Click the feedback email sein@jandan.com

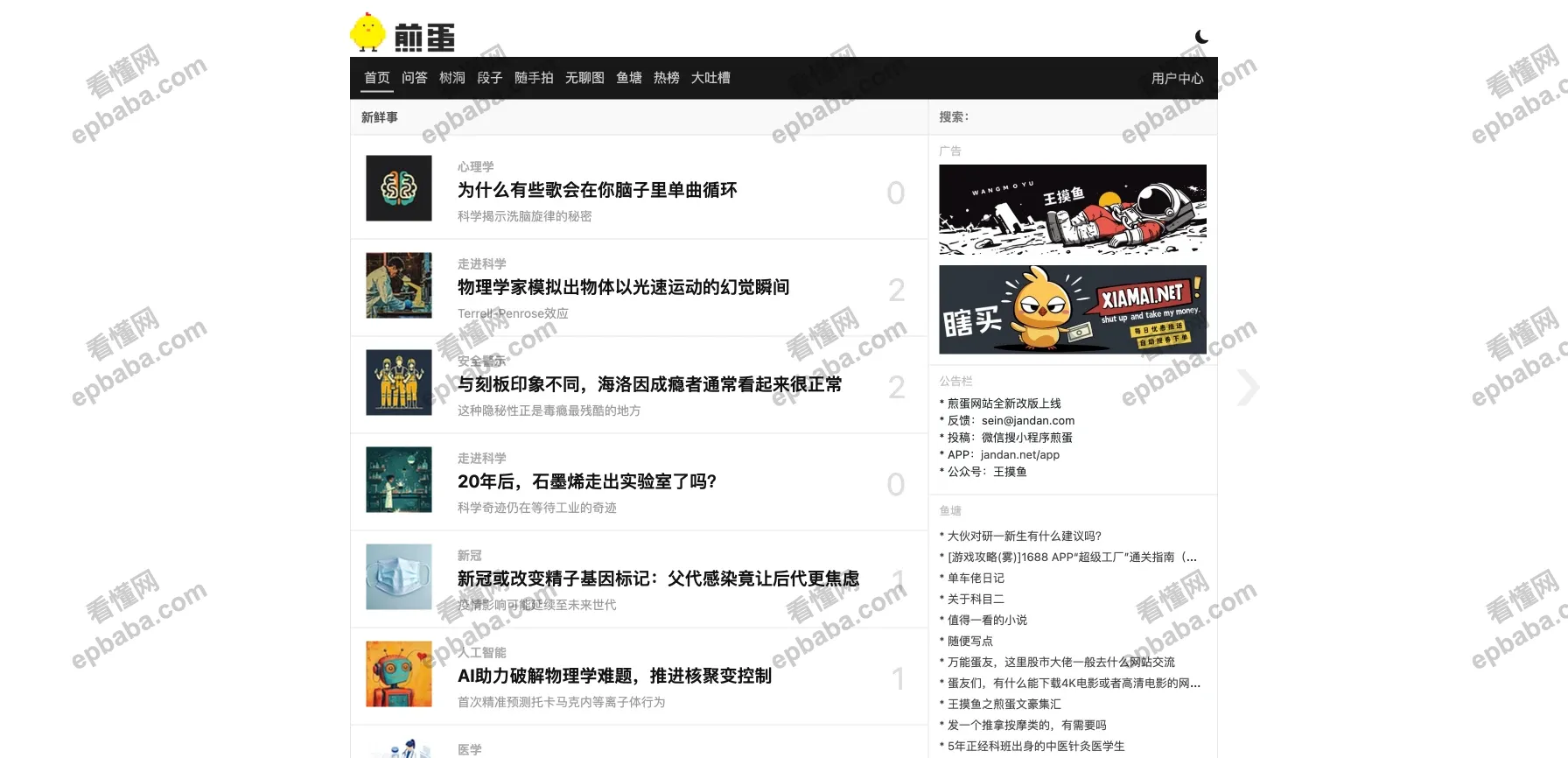tap(1028, 420)
